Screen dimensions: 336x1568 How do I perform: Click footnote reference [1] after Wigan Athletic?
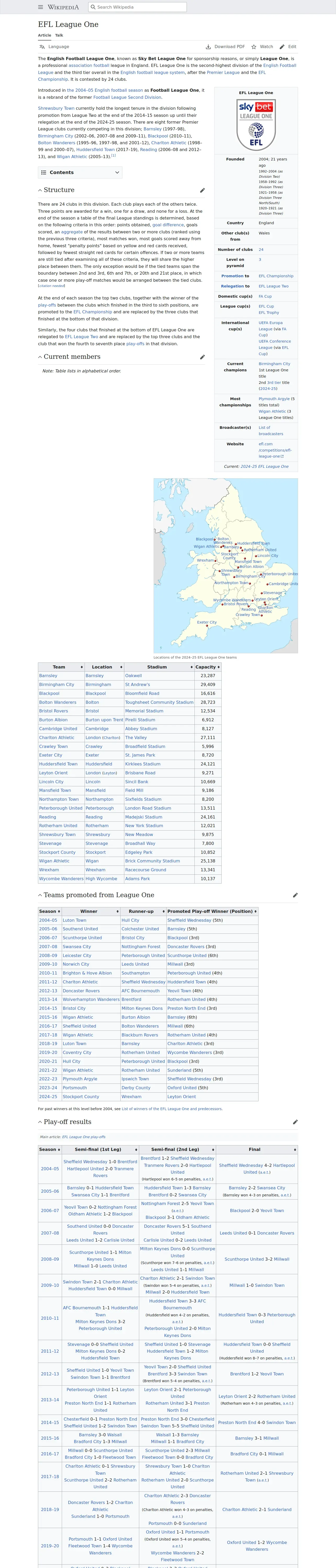coord(113,155)
